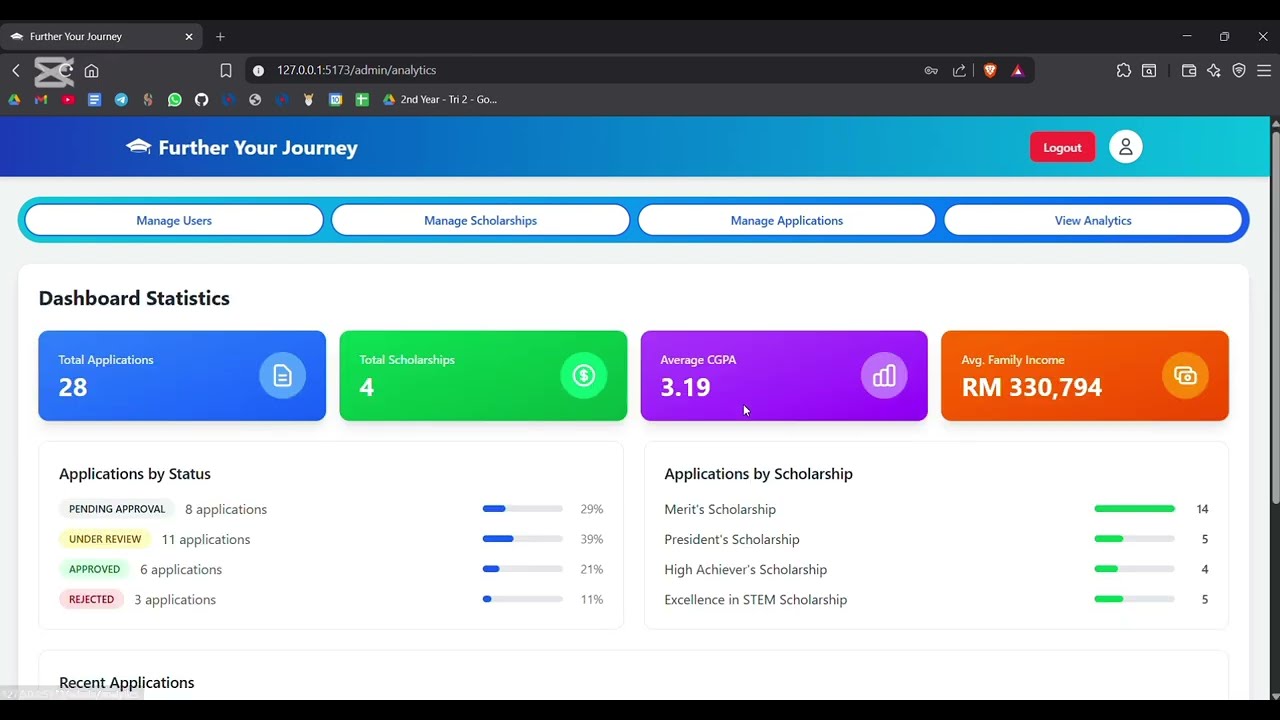Open the 2nd Year - Tri 2 bookmark

pyautogui.click(x=440, y=99)
